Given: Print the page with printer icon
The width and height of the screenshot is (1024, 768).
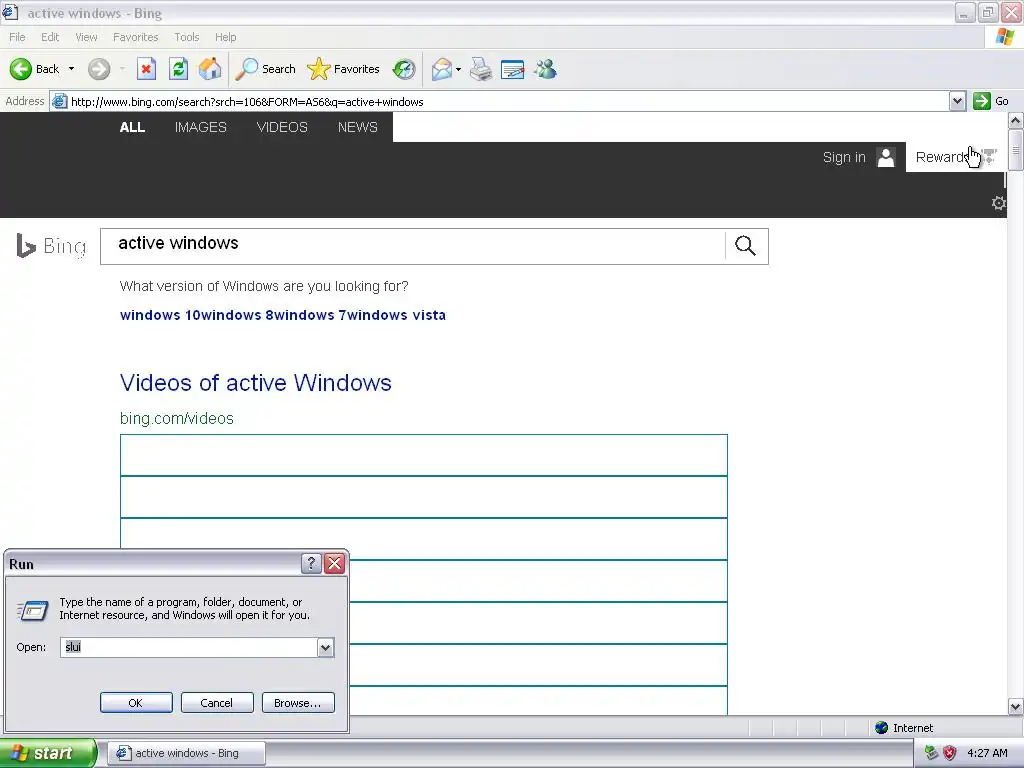Looking at the screenshot, I should pyautogui.click(x=481, y=69).
